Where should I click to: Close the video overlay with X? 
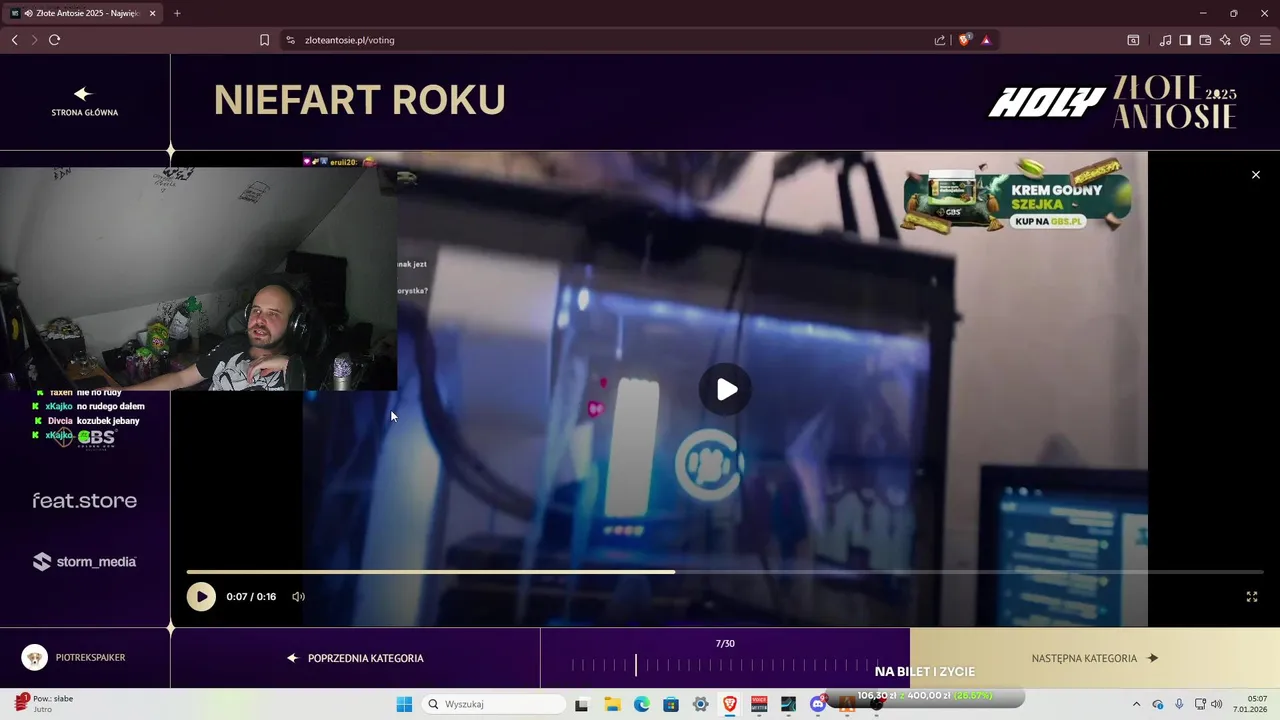pos(1256,175)
